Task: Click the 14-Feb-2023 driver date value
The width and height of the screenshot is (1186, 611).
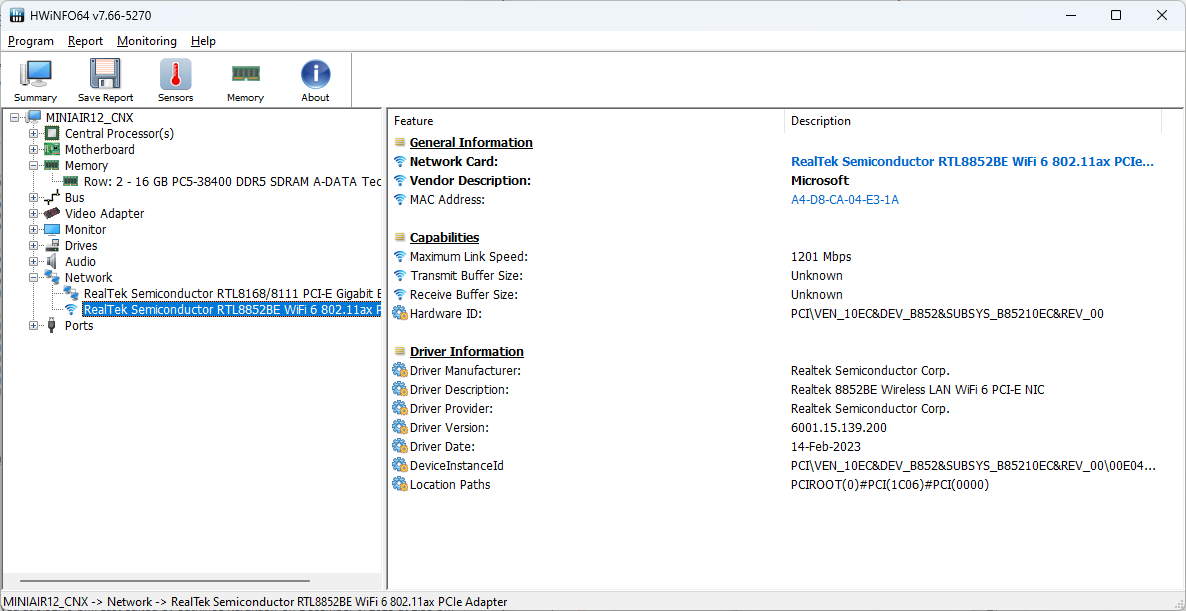Action: point(826,446)
